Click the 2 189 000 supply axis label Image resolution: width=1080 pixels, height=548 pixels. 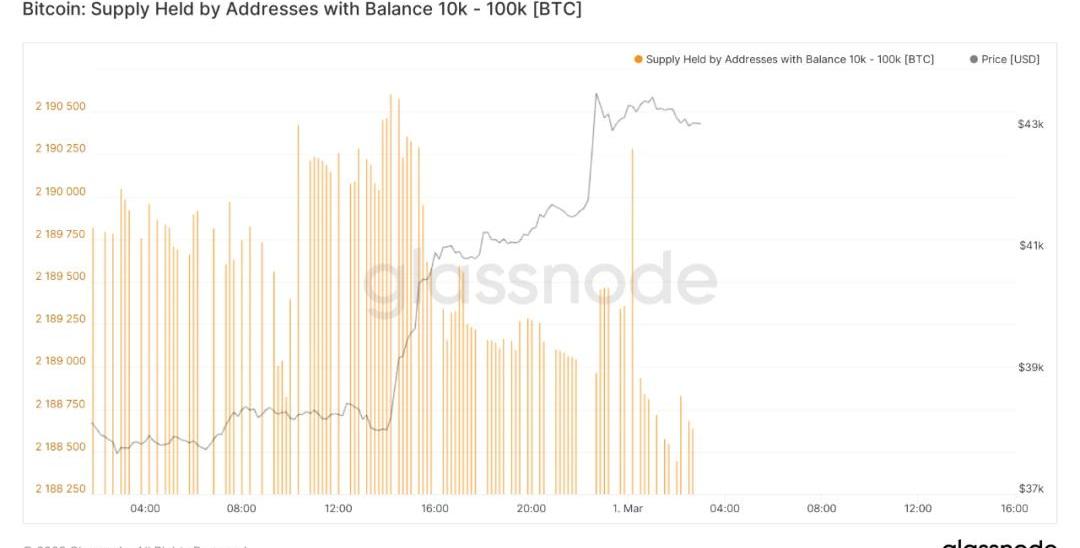click(x=61, y=361)
